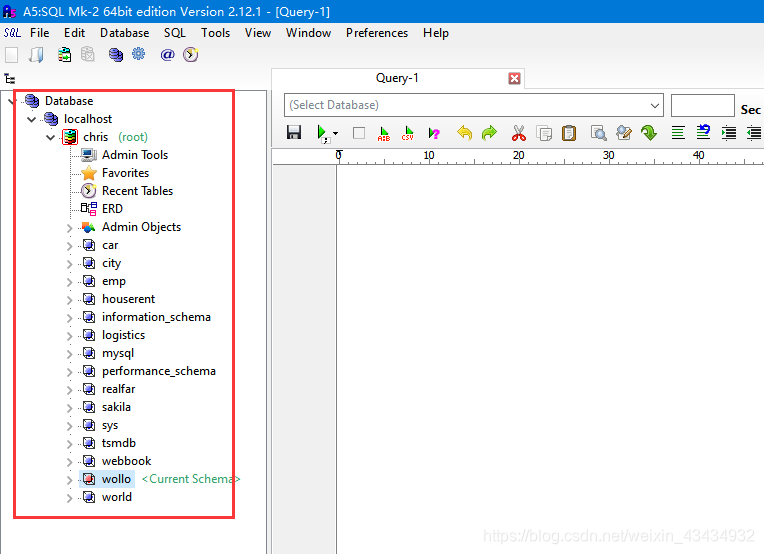
Task: Click the find and replace icon
Action: (624, 133)
